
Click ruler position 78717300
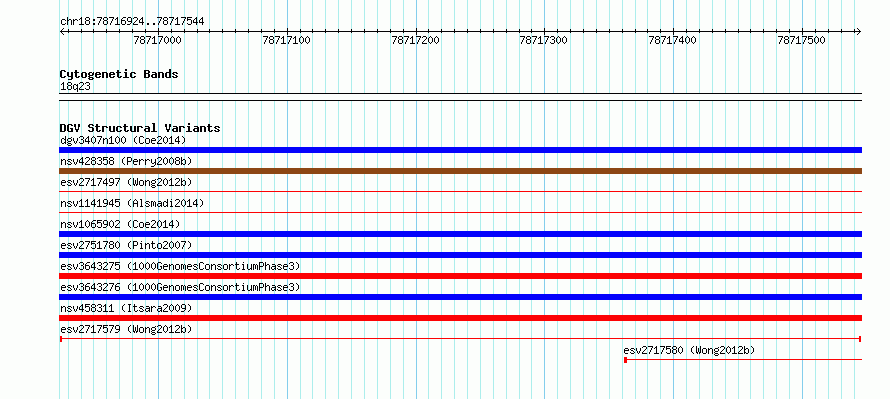(x=544, y=41)
